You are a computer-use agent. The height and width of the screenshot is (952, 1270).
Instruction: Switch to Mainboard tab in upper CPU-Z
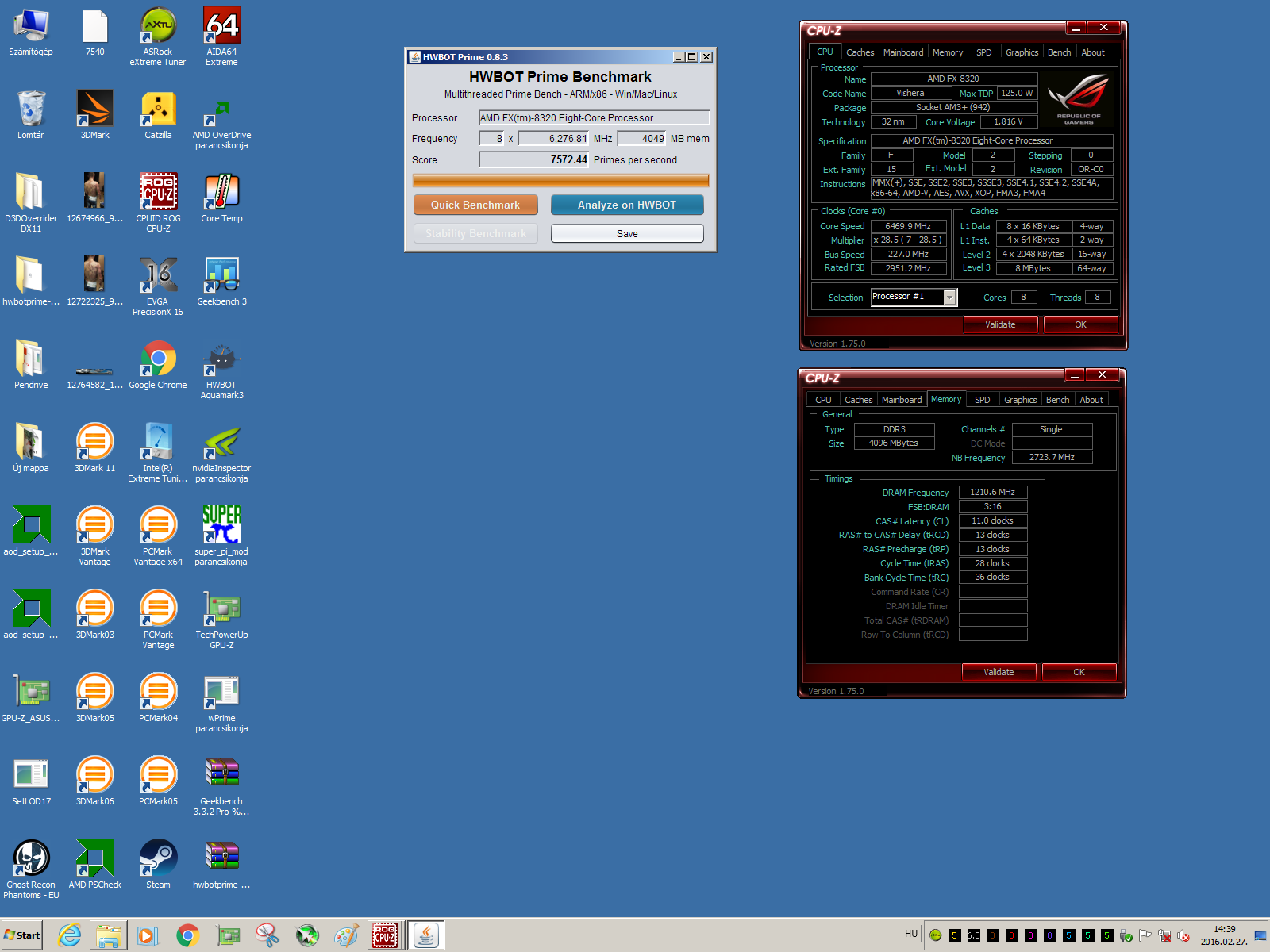coord(903,52)
